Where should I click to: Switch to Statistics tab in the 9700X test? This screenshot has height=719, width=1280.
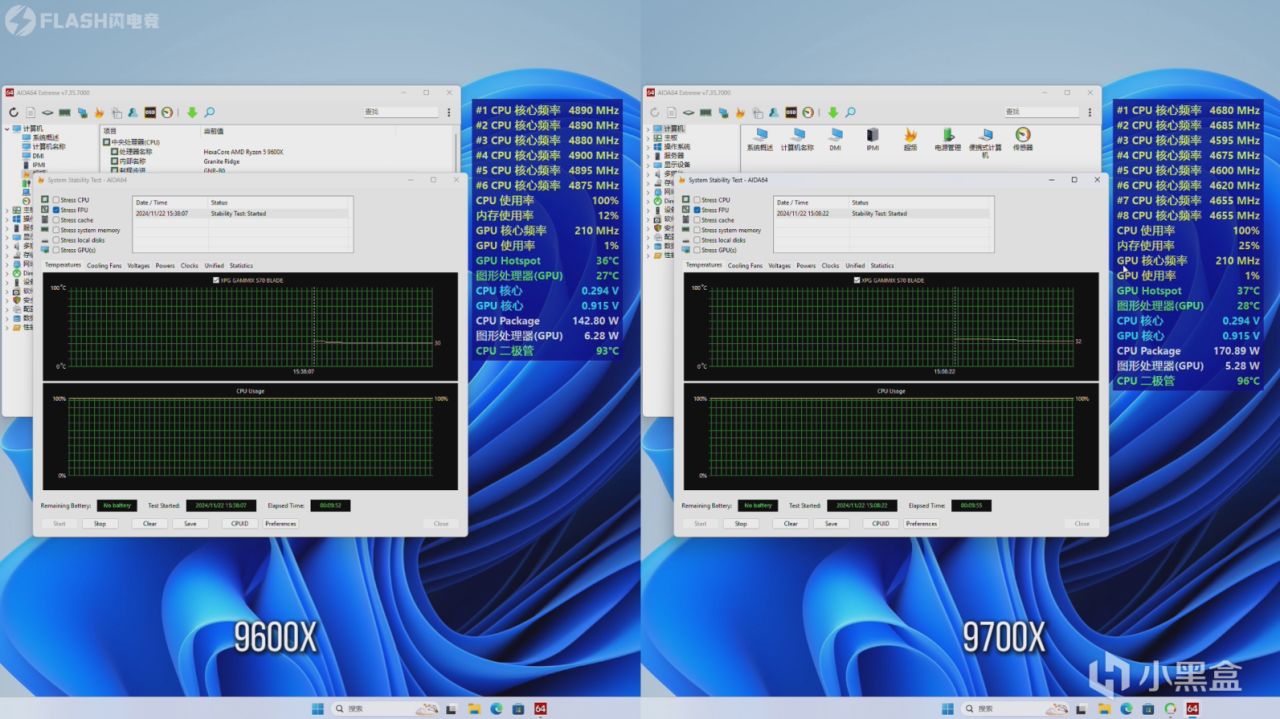(x=882, y=266)
